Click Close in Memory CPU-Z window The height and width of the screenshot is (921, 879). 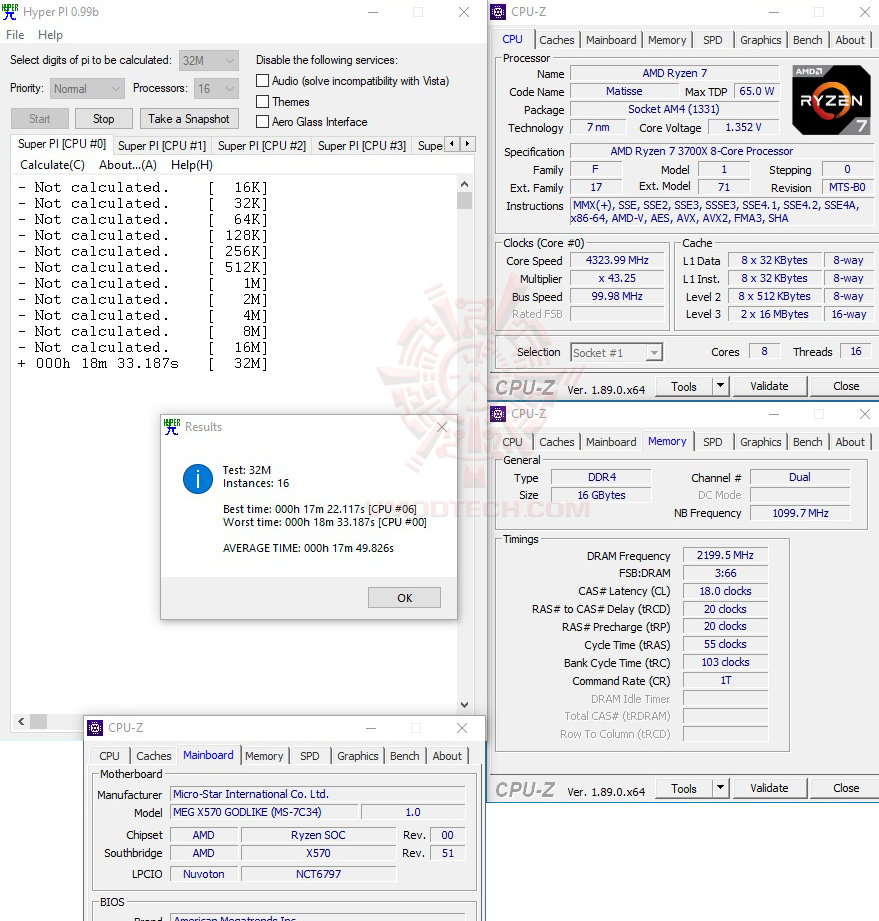(x=846, y=788)
